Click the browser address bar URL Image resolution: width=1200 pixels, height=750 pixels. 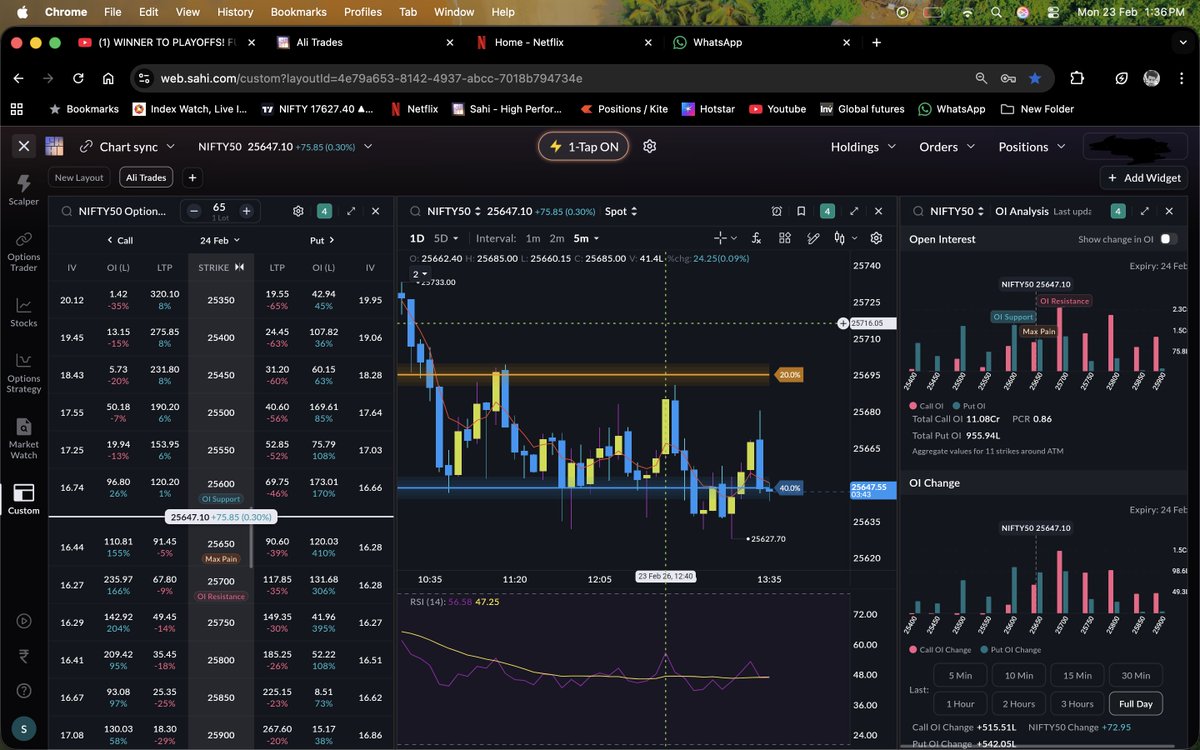372,78
